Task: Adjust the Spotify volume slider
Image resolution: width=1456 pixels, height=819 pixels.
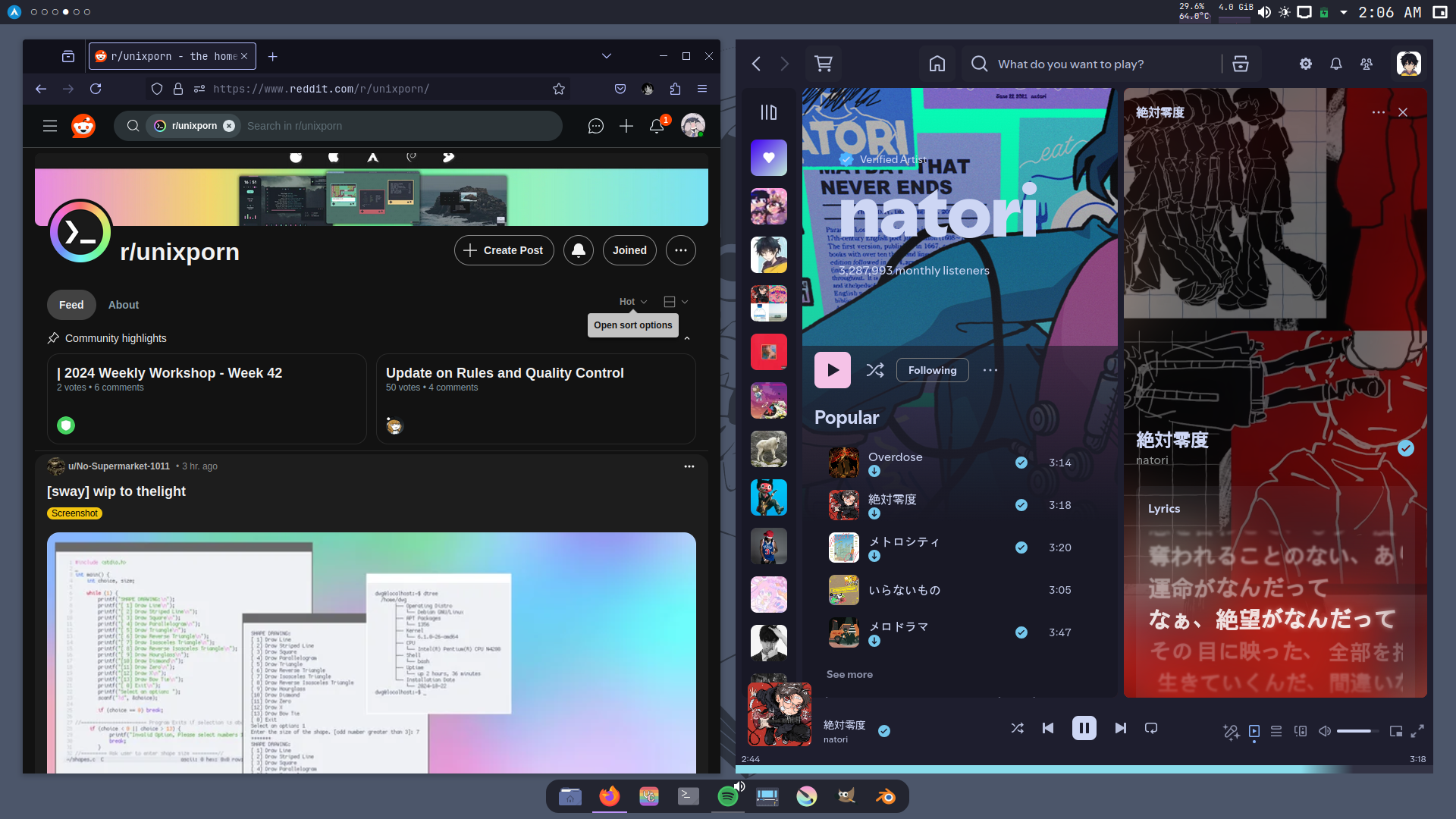Action: pos(1359,731)
